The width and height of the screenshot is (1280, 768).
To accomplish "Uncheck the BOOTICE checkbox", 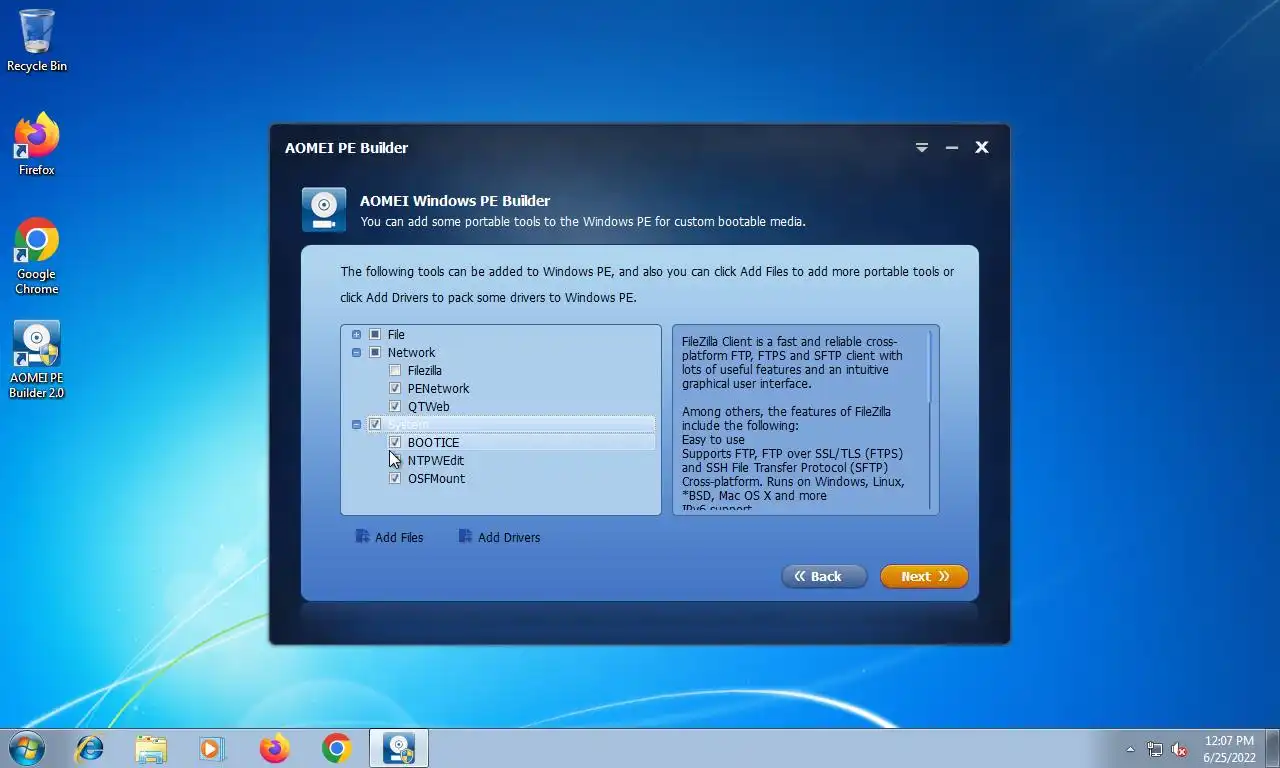I will [x=395, y=442].
